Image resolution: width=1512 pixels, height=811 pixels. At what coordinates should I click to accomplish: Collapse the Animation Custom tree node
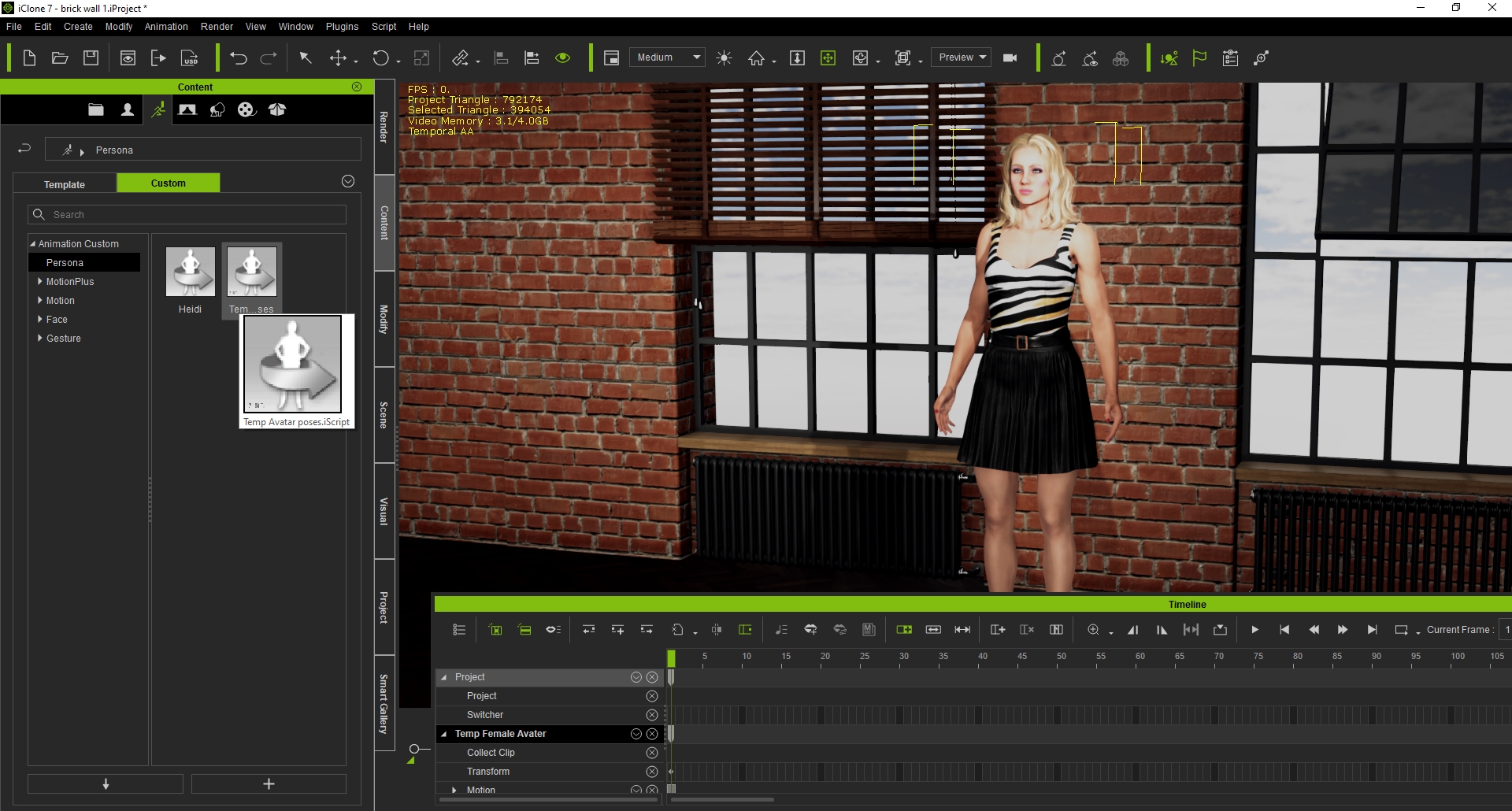33,244
